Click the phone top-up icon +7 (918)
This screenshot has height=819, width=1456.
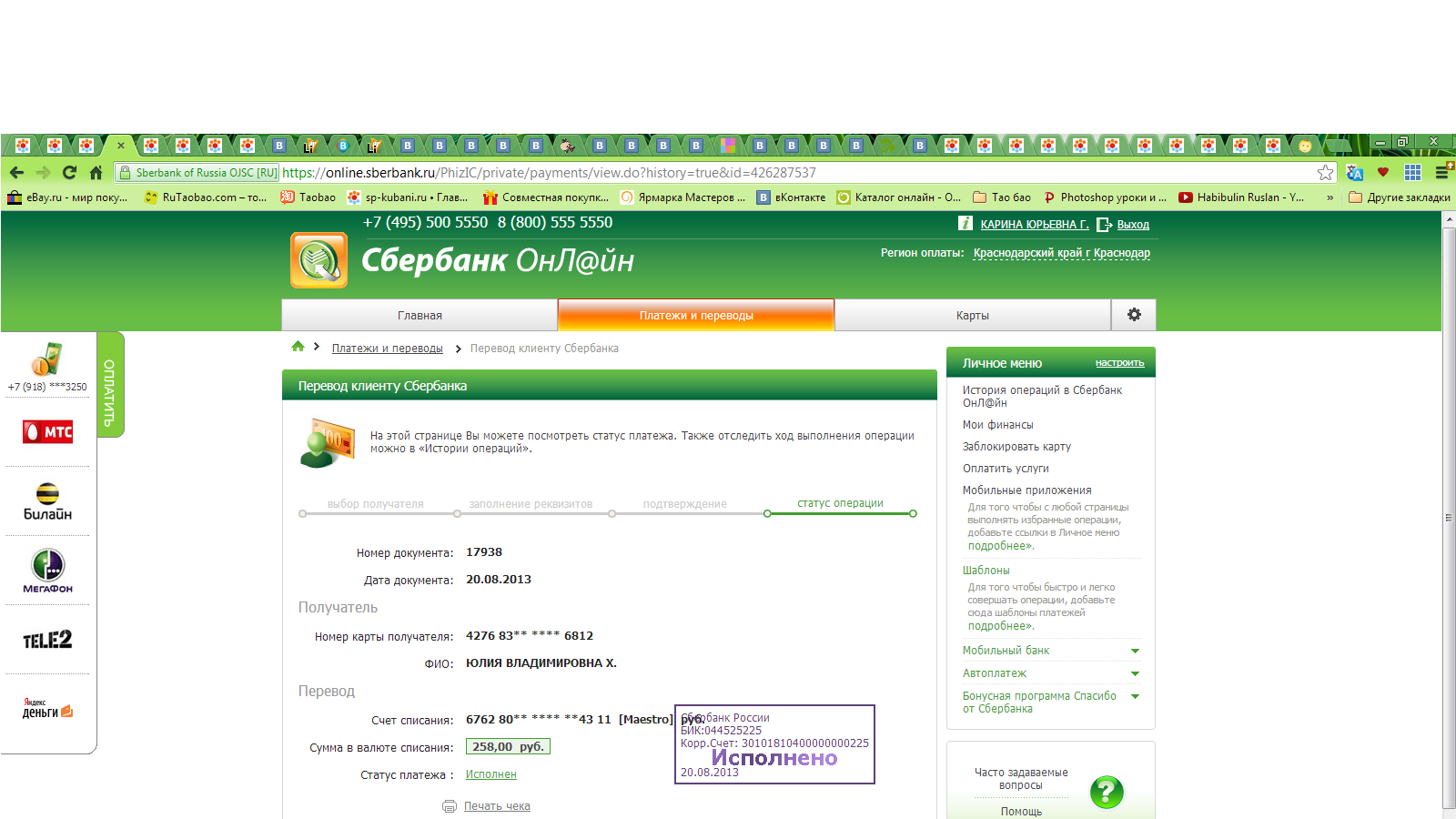point(47,359)
